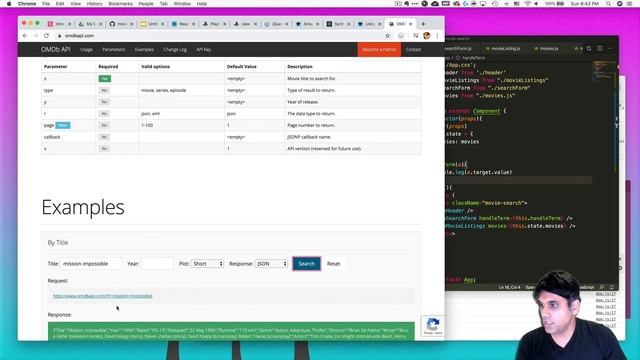The image size is (640, 360).
Task: Click the Search button
Action: 307,264
